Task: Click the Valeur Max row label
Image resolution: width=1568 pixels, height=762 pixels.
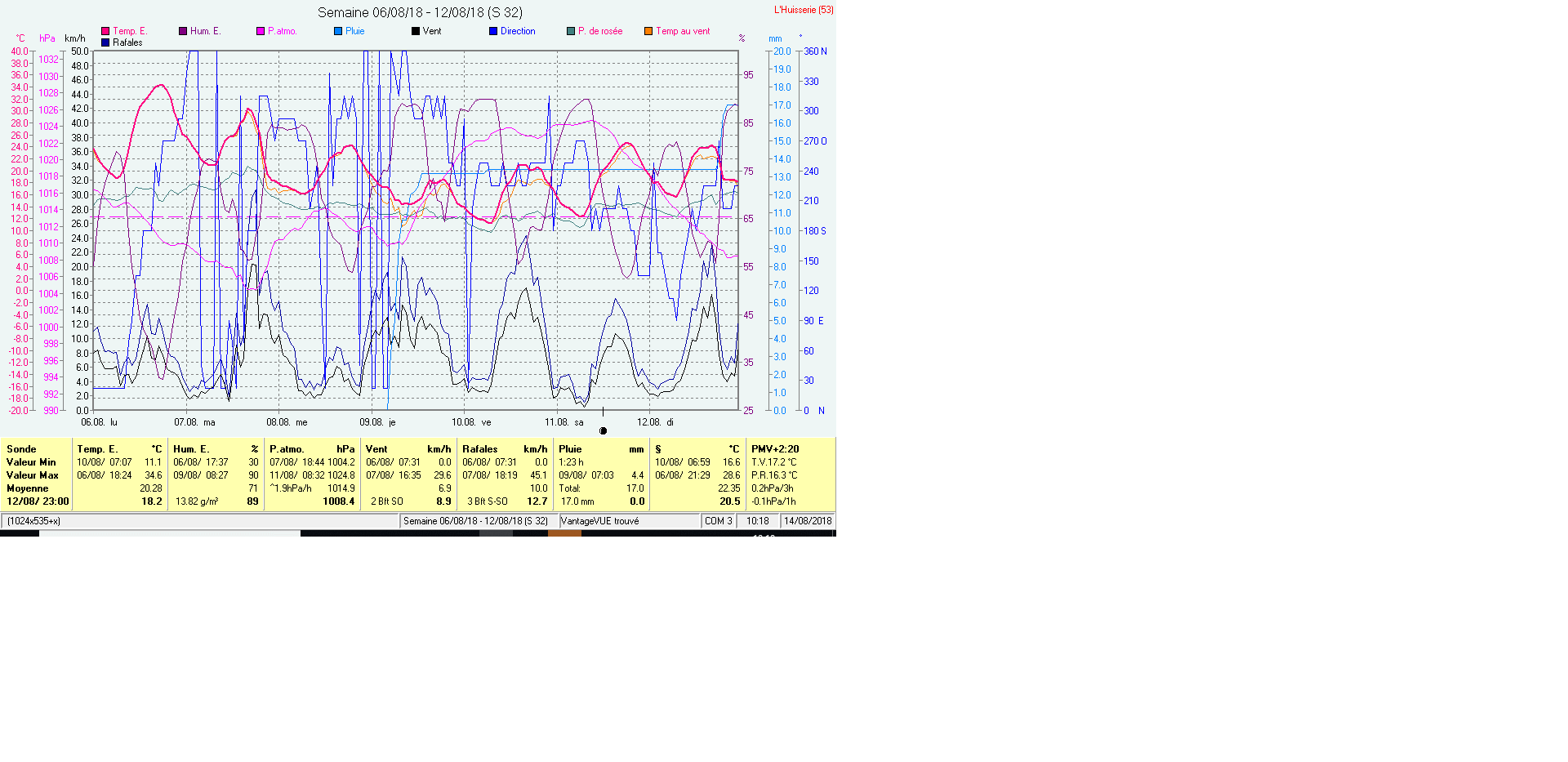Action: (x=33, y=475)
